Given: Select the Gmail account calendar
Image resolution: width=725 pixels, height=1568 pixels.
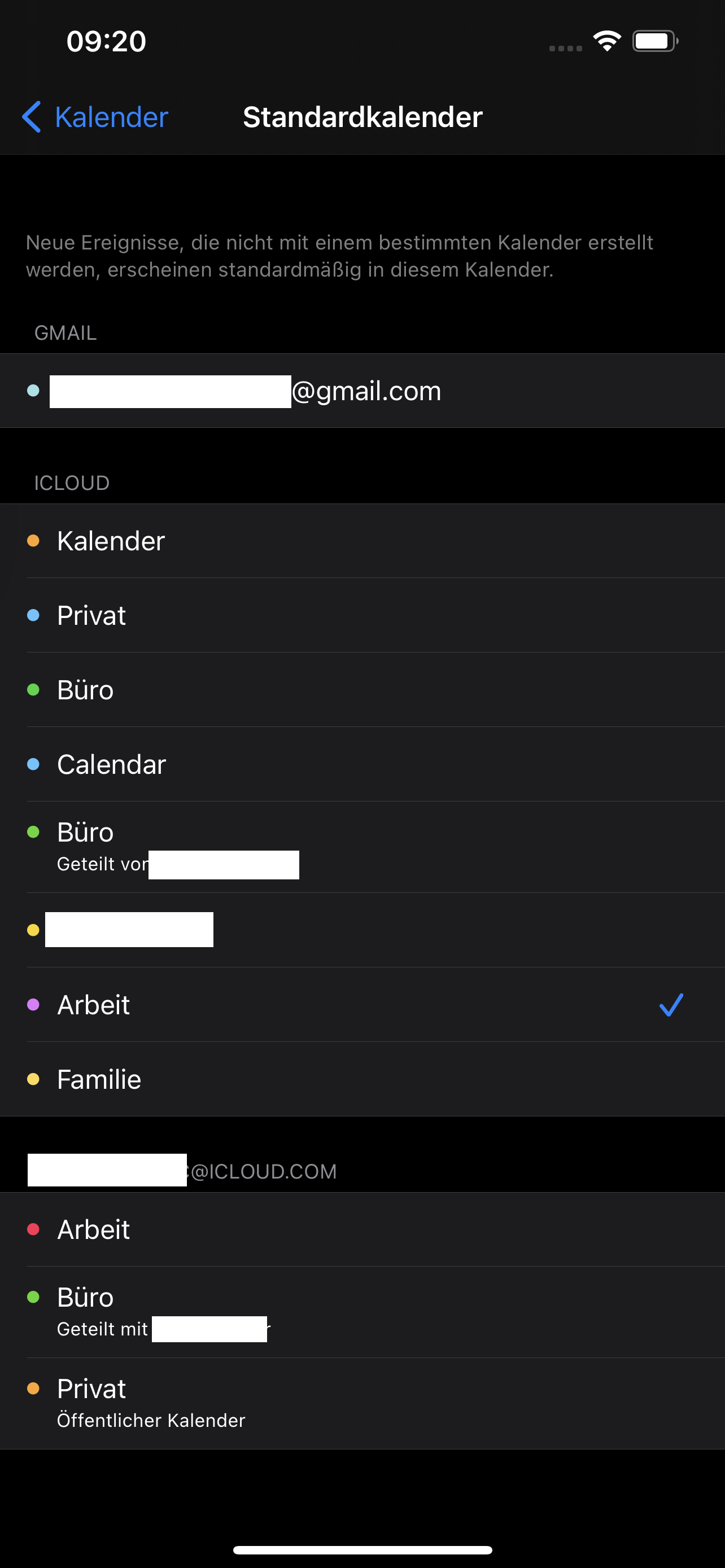Looking at the screenshot, I should [x=365, y=391].
